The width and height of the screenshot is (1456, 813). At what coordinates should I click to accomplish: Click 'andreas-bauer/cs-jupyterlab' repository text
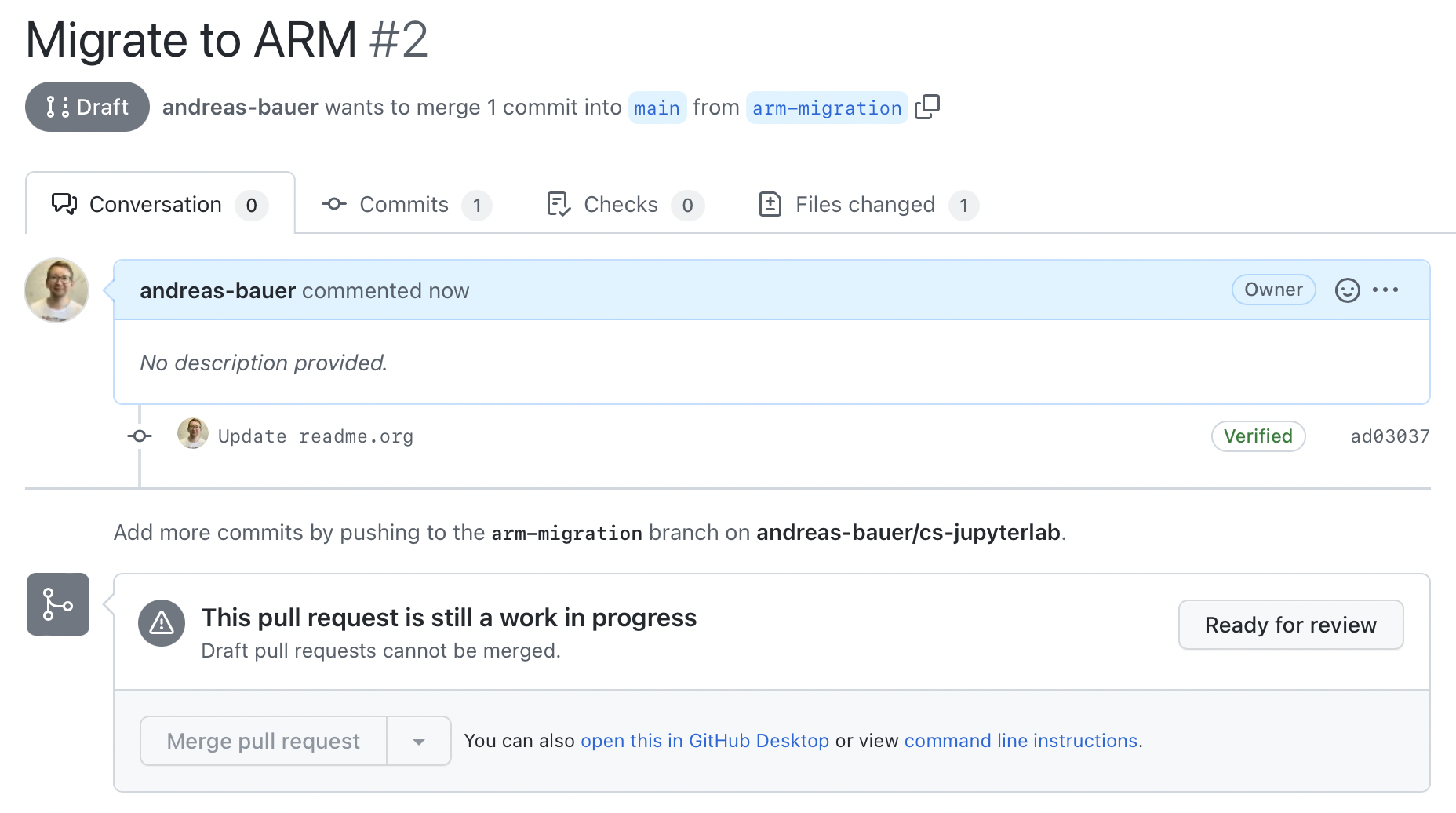click(x=908, y=533)
